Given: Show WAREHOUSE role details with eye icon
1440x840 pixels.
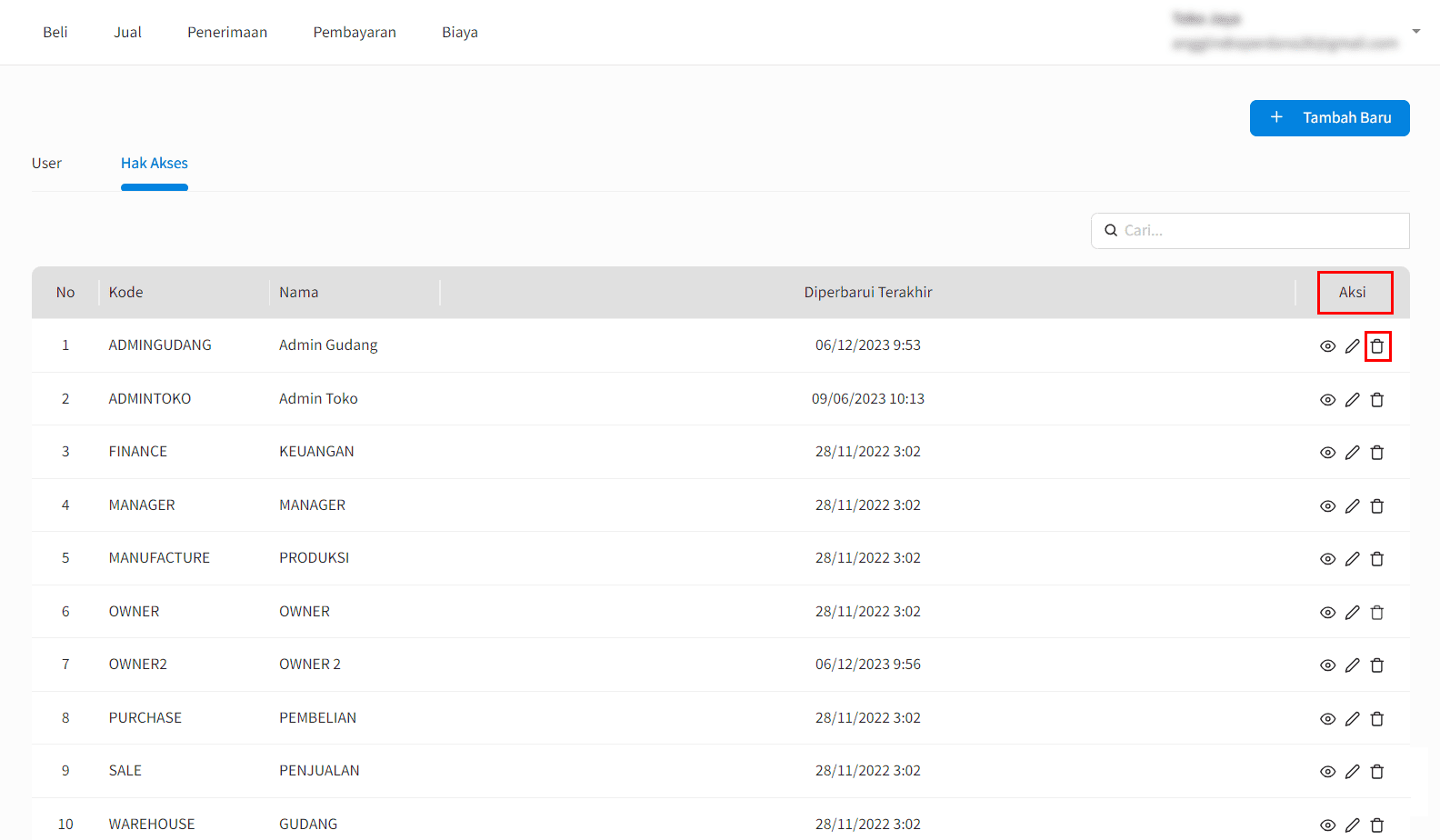Looking at the screenshot, I should (x=1327, y=825).
